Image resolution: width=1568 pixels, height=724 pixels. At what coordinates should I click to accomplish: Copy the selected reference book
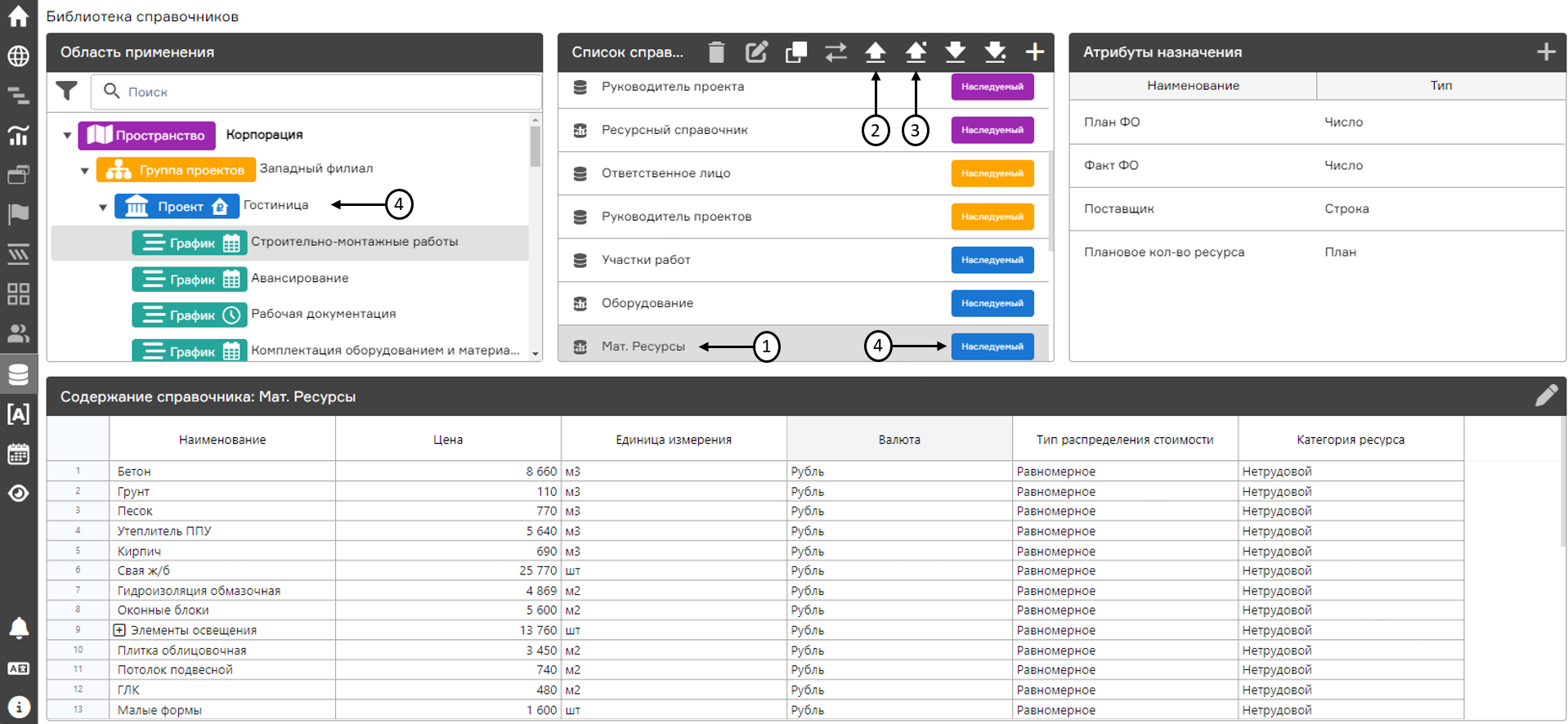[x=796, y=52]
